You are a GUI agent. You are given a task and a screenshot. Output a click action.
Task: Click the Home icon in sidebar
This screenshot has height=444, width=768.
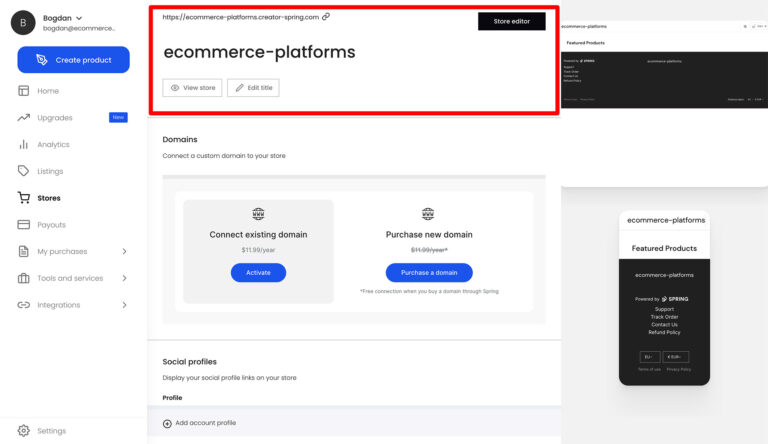[x=24, y=91]
